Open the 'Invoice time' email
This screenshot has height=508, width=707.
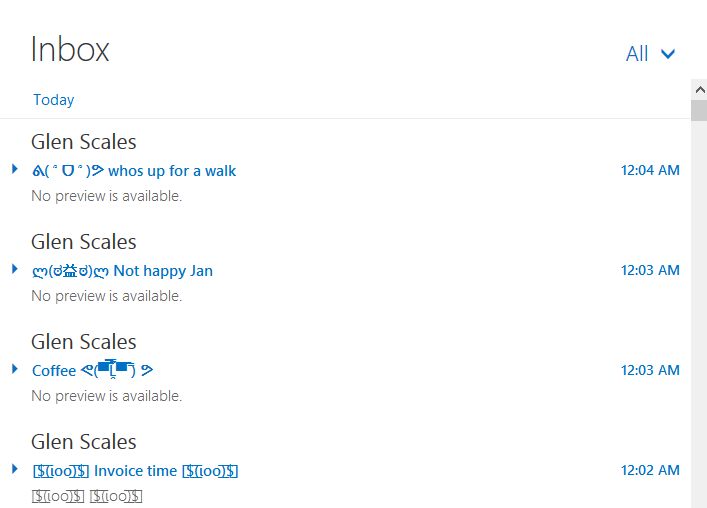[x=136, y=471]
